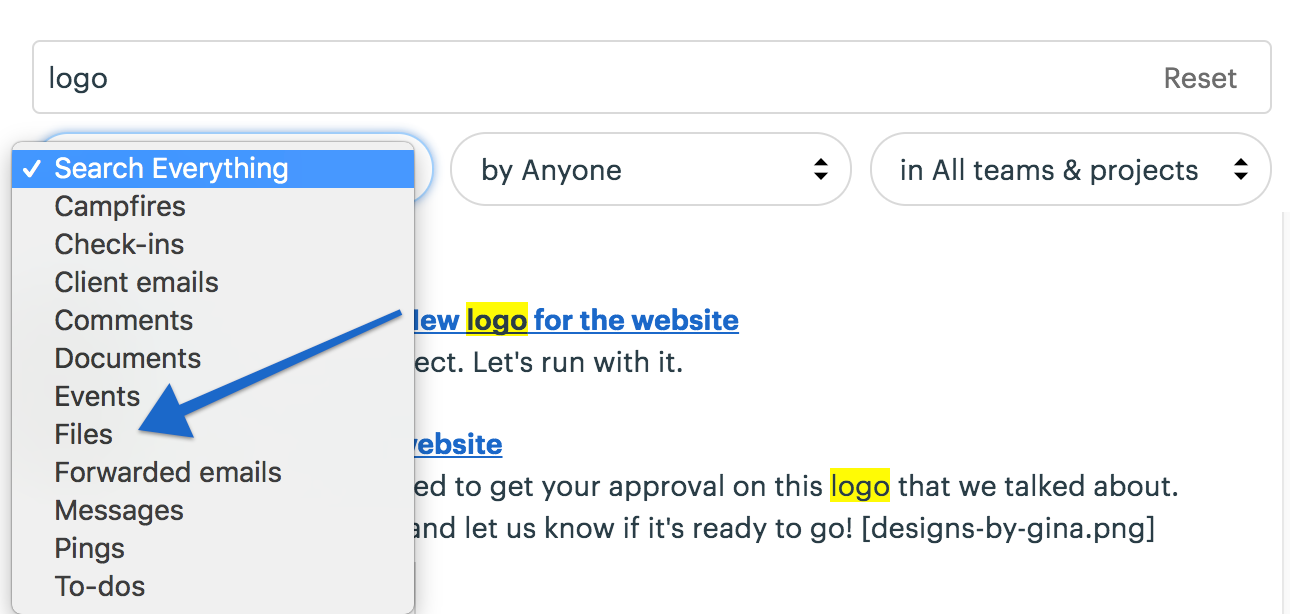The height and width of the screenshot is (614, 1290).
Task: Choose To-dos at the bottom of the list
Action: 99,586
